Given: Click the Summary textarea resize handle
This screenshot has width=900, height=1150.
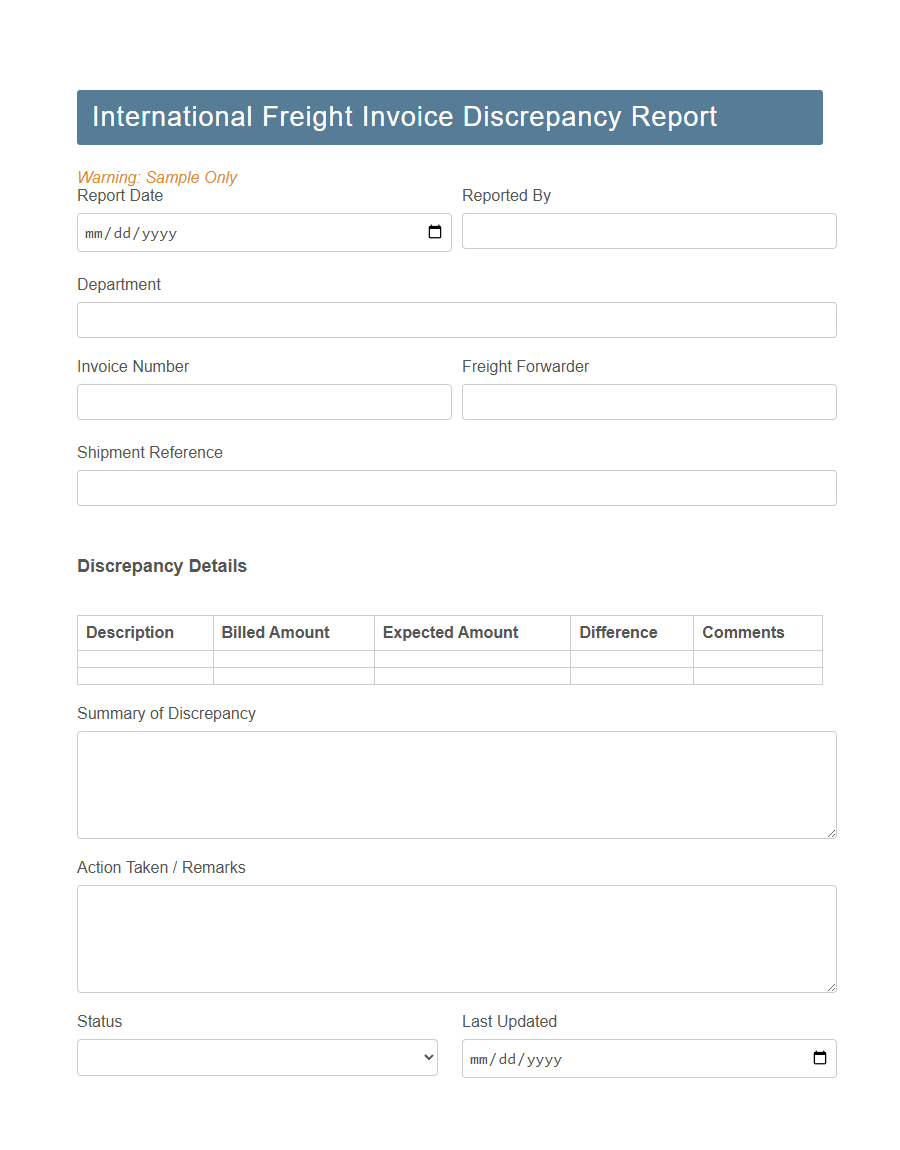Looking at the screenshot, I should (831, 834).
